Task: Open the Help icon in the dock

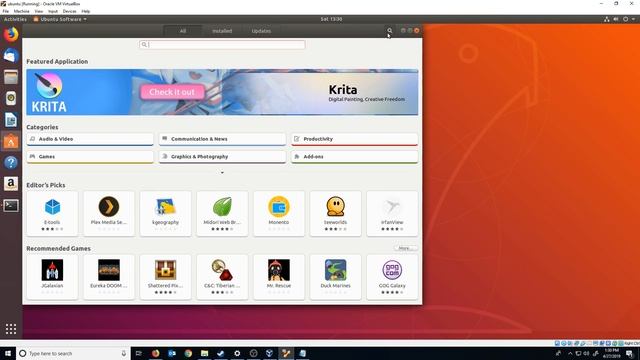Action: pyautogui.click(x=11, y=162)
